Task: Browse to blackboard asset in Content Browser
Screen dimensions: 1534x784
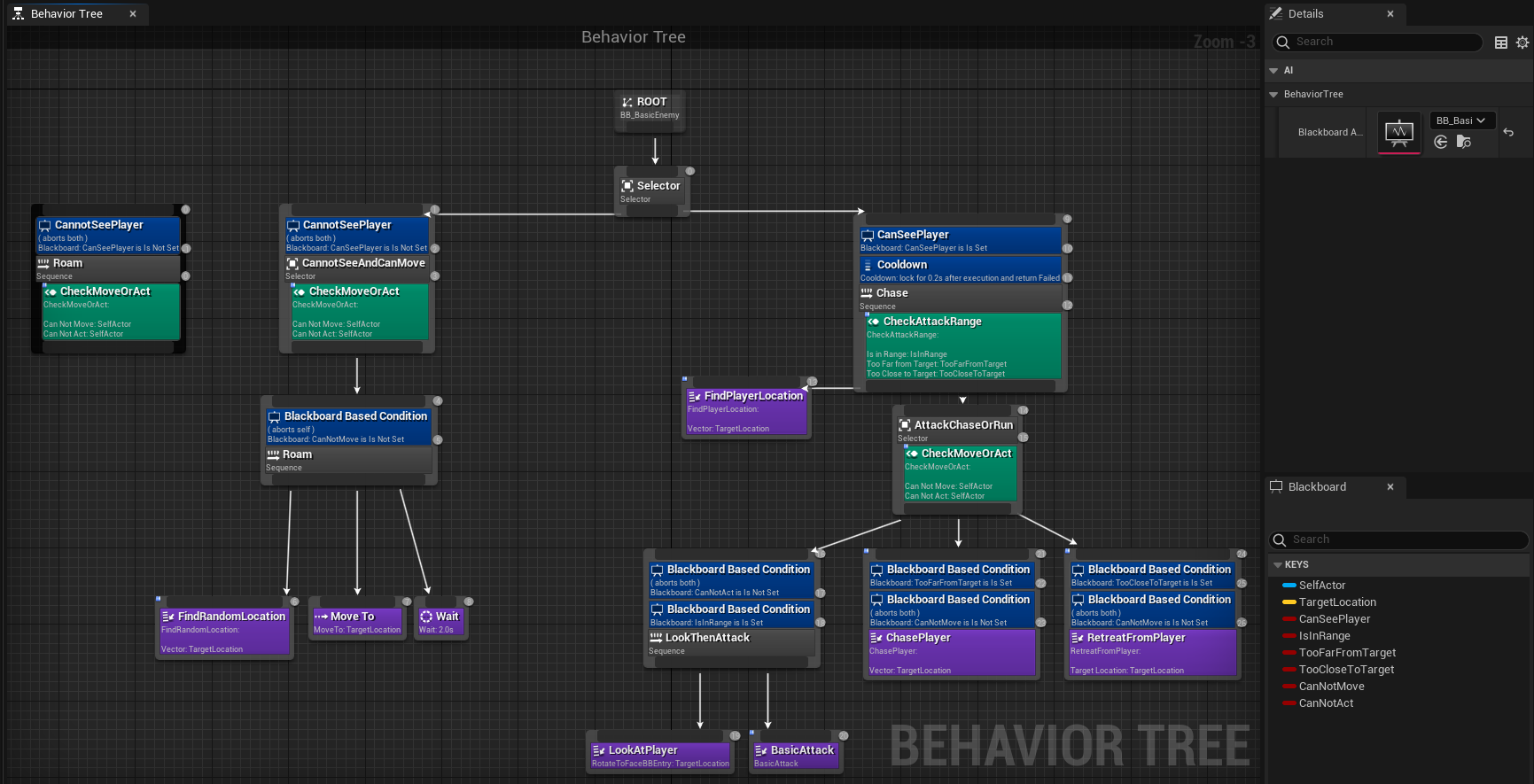Action: click(x=1464, y=142)
